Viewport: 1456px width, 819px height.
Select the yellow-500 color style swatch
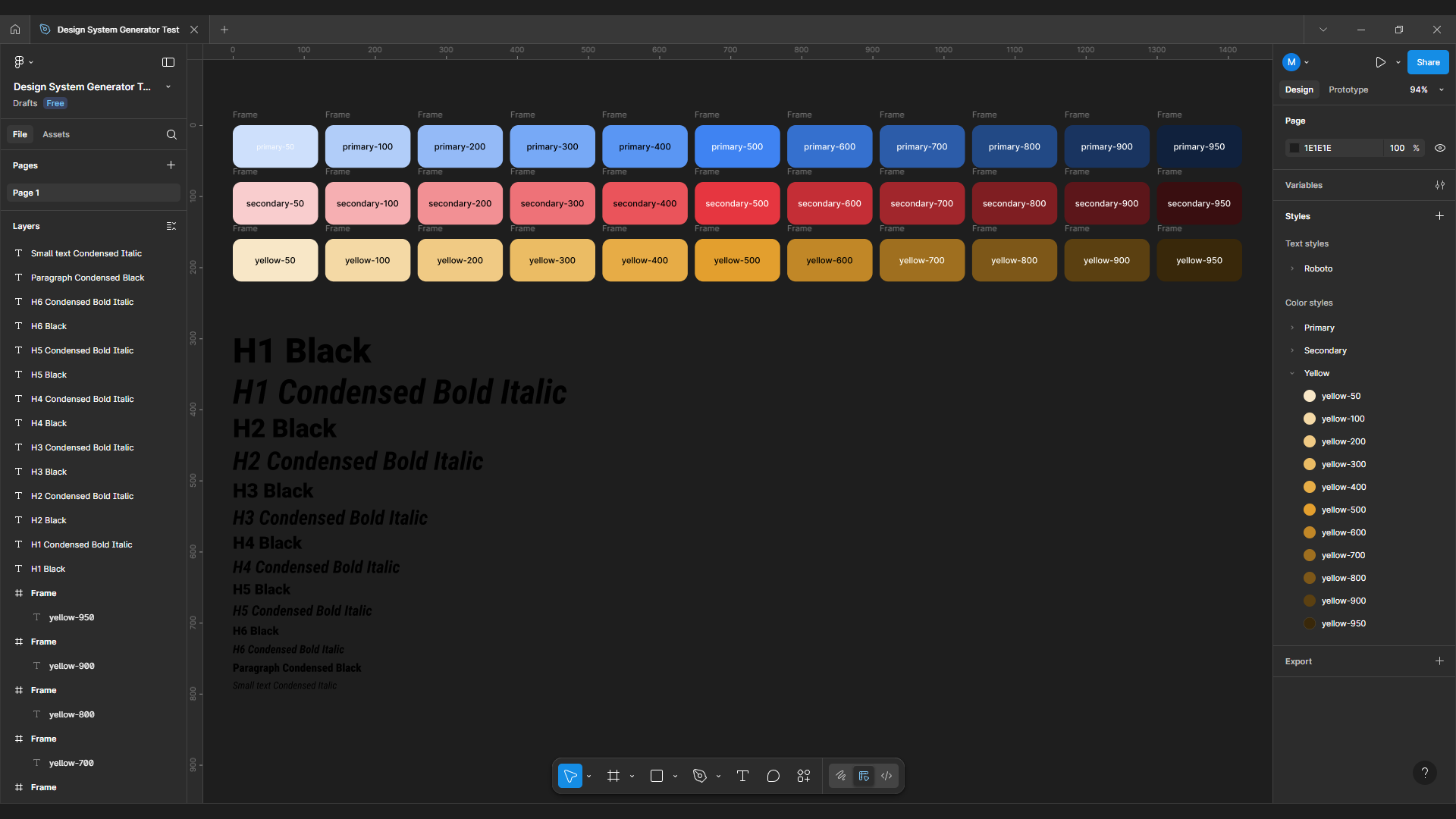pos(1309,510)
